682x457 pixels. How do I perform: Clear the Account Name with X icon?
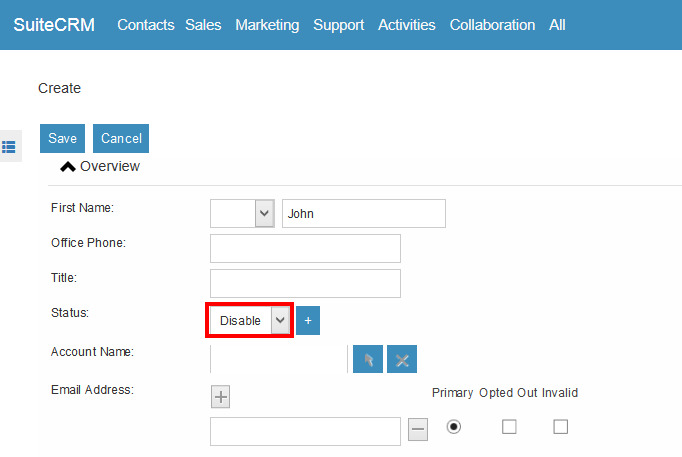coord(402,360)
